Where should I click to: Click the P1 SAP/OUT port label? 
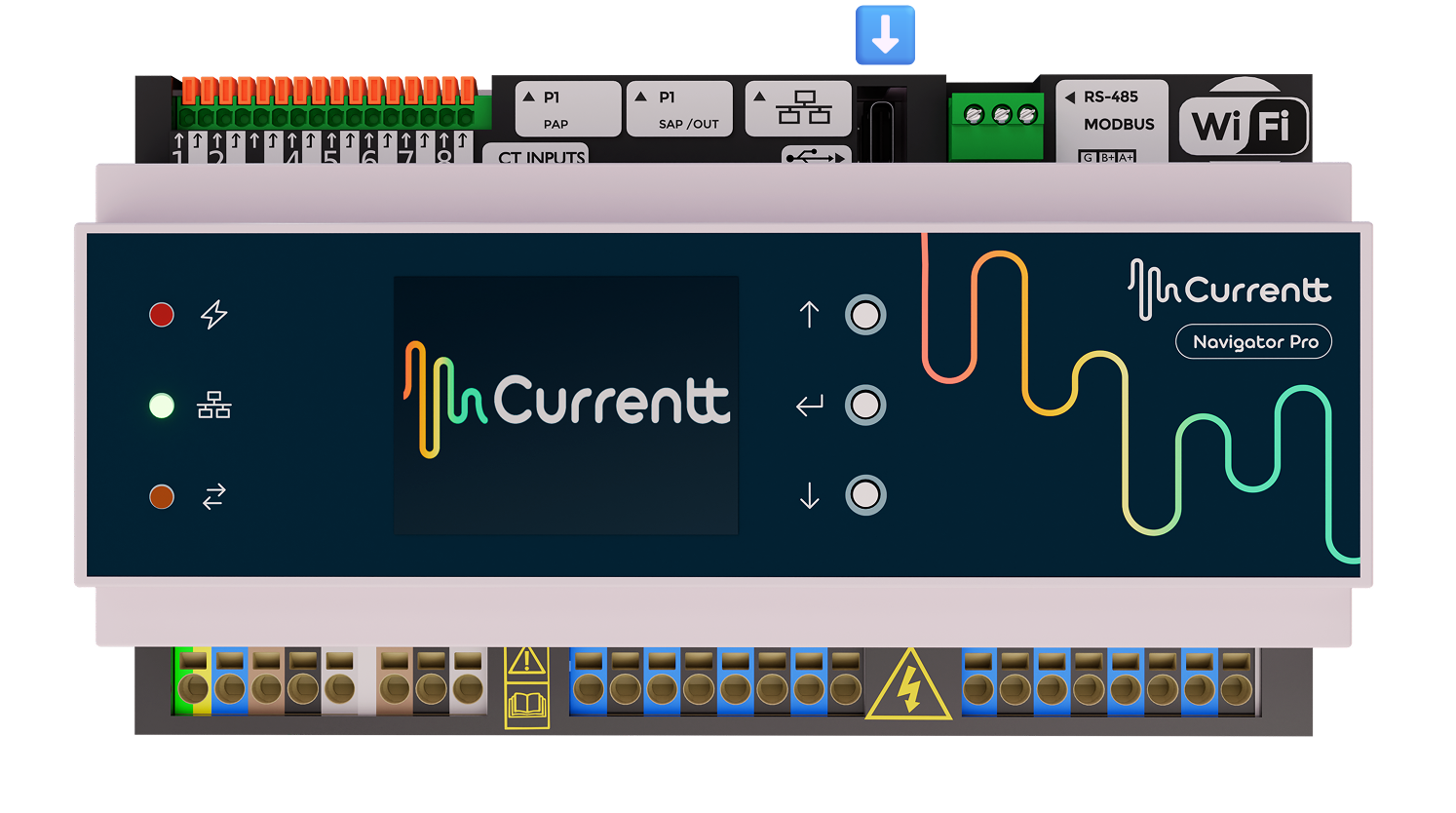pyautogui.click(x=679, y=109)
